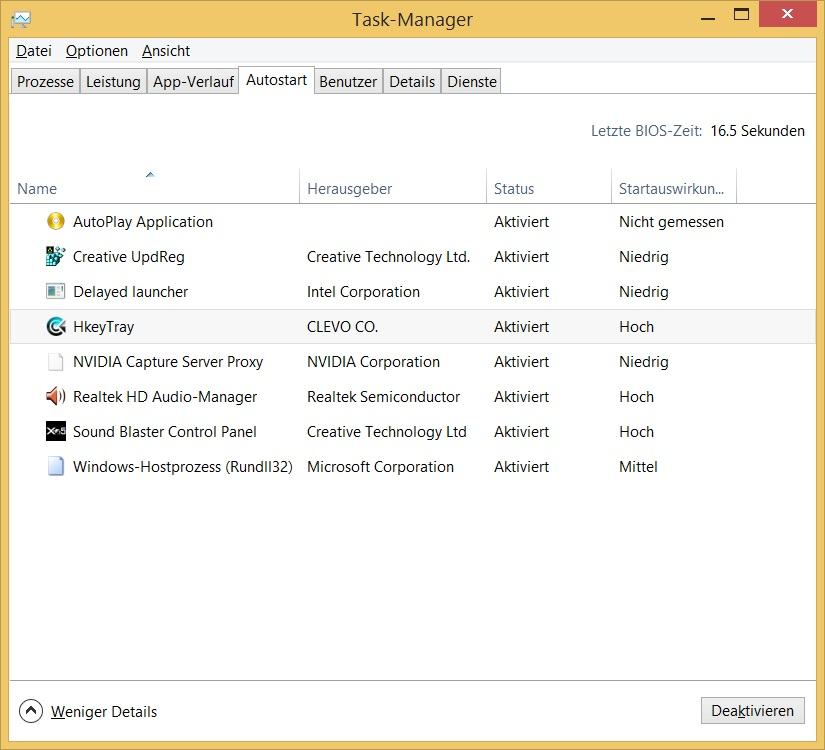The image size is (825, 750).
Task: Click the Realtek HD Audio-Manager speaker icon
Action: pyautogui.click(x=56, y=396)
